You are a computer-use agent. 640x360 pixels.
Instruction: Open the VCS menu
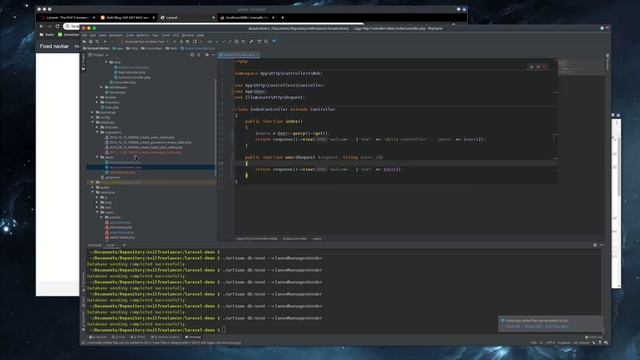coord(176,35)
